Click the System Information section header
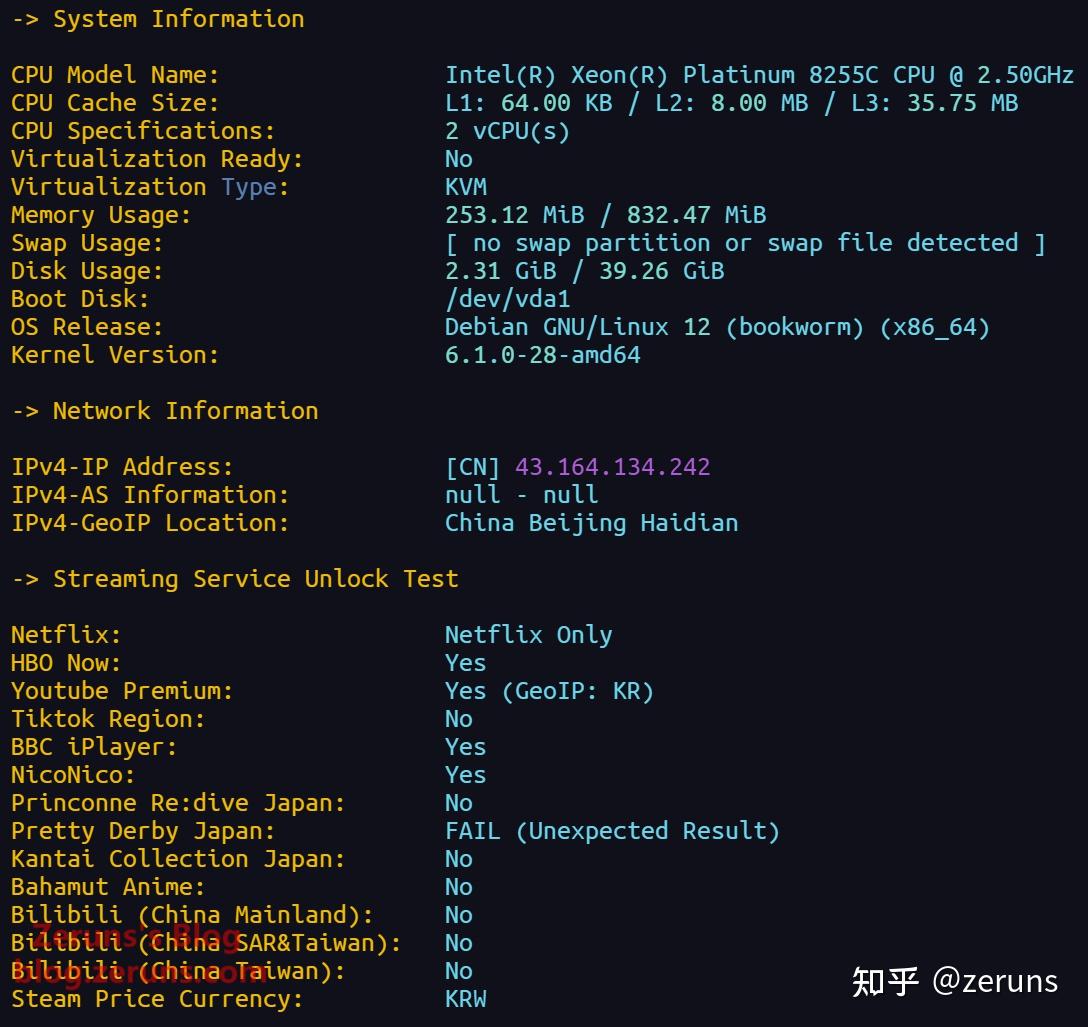This screenshot has height=1027, width=1088. pos(159,19)
